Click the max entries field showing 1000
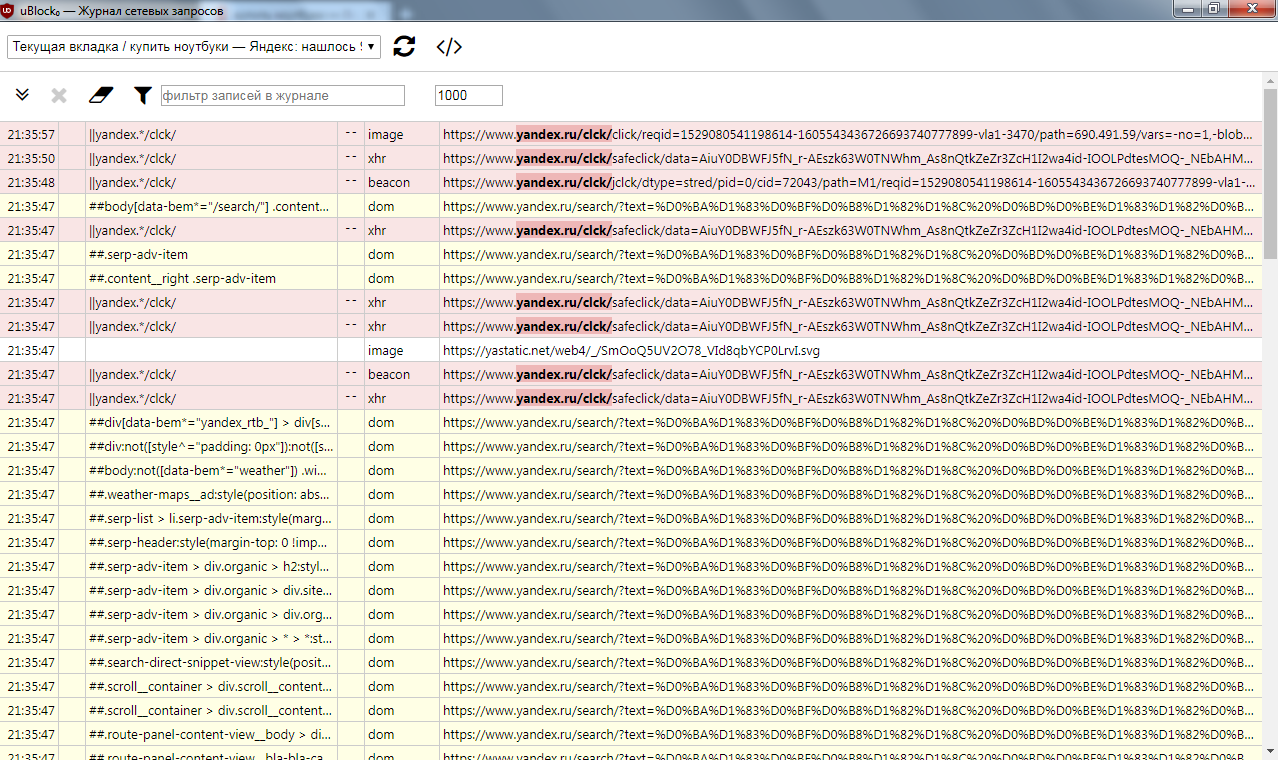The width and height of the screenshot is (1278, 760). pyautogui.click(x=468, y=96)
